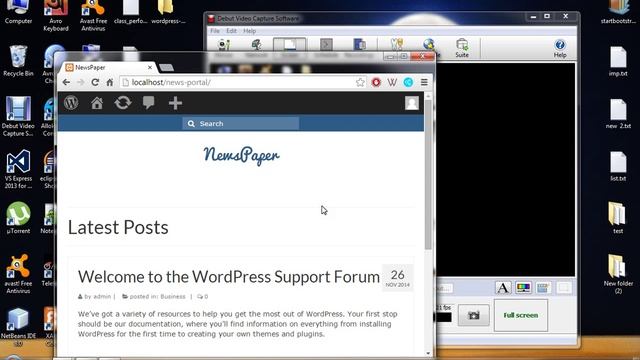Close the NewsPaper browser tab

click(x=150, y=67)
